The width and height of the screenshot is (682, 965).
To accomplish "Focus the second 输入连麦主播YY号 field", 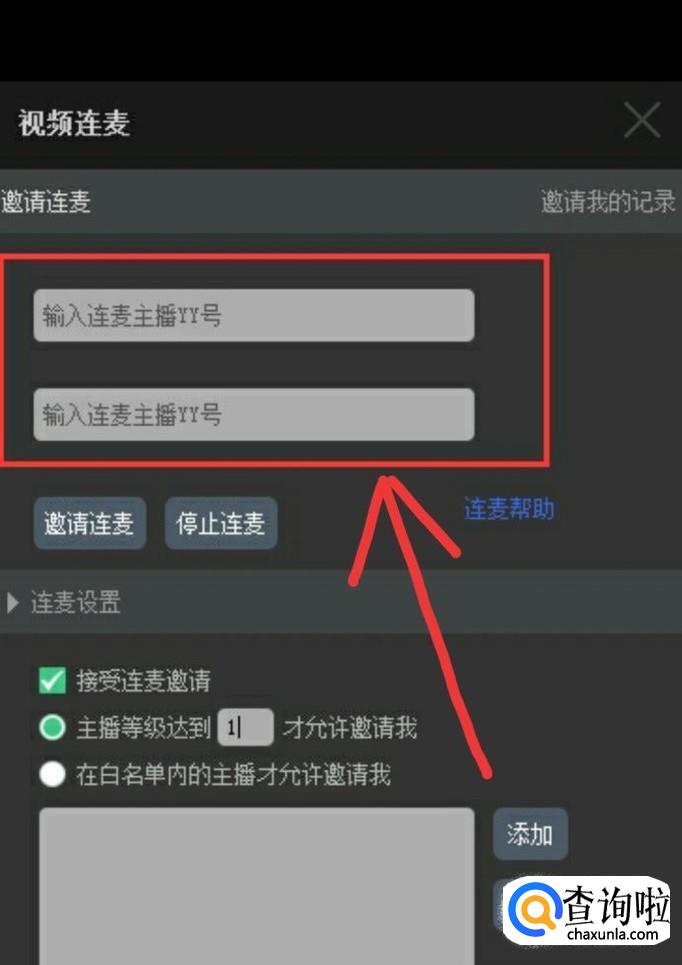I will pos(254,414).
